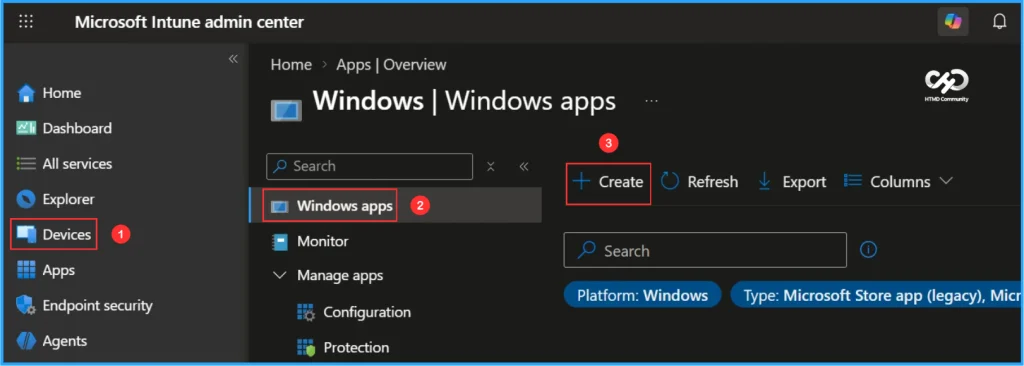Screen dimensions: 1024x366
Task: Select Windows apps in the blade menu
Action: [395, 205]
